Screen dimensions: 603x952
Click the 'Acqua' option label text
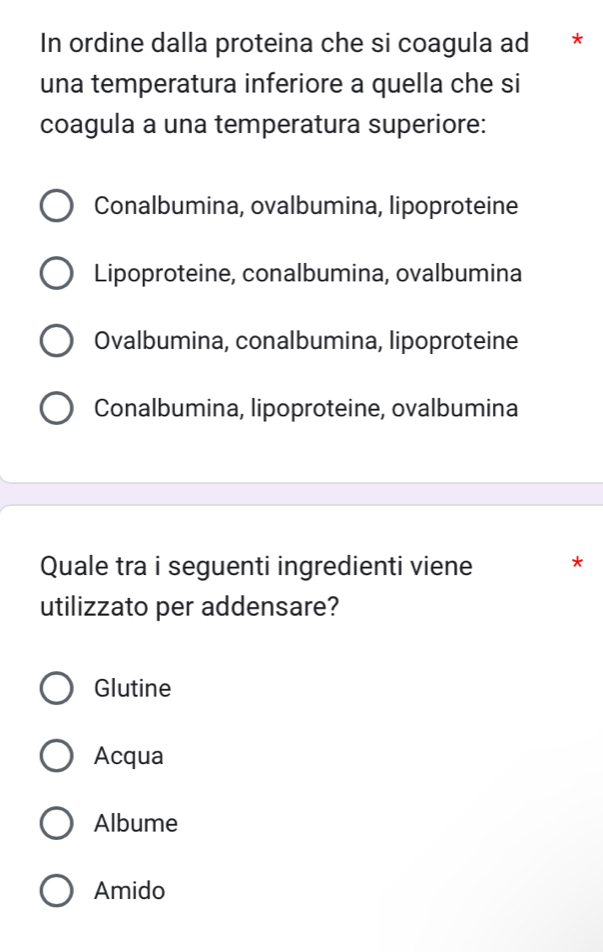[128, 756]
